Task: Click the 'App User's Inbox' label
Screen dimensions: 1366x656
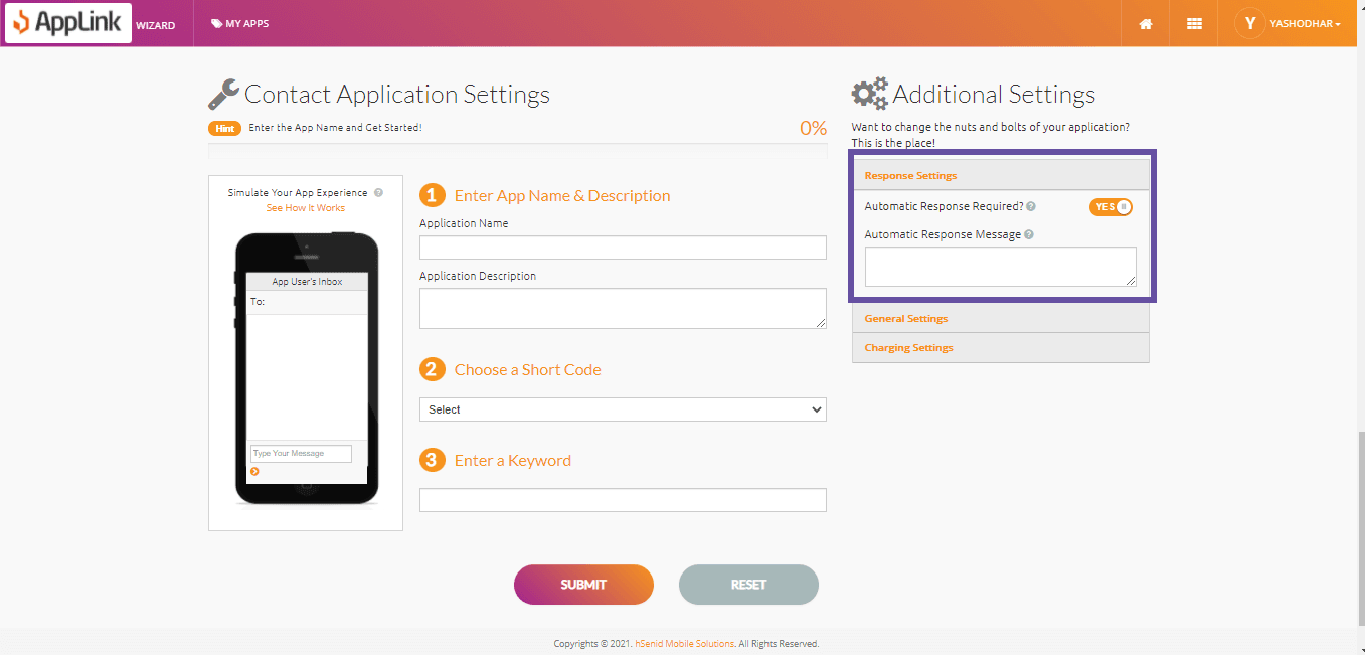Action: pyautogui.click(x=307, y=282)
